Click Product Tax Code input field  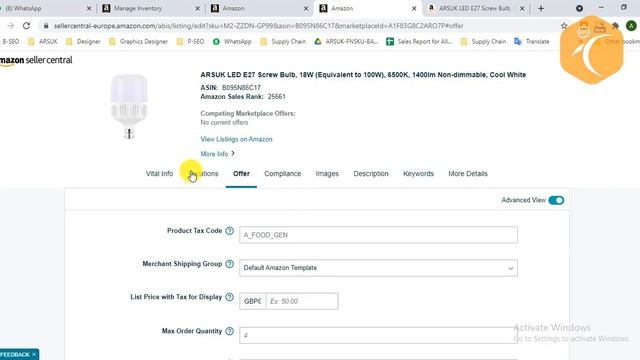tap(378, 235)
